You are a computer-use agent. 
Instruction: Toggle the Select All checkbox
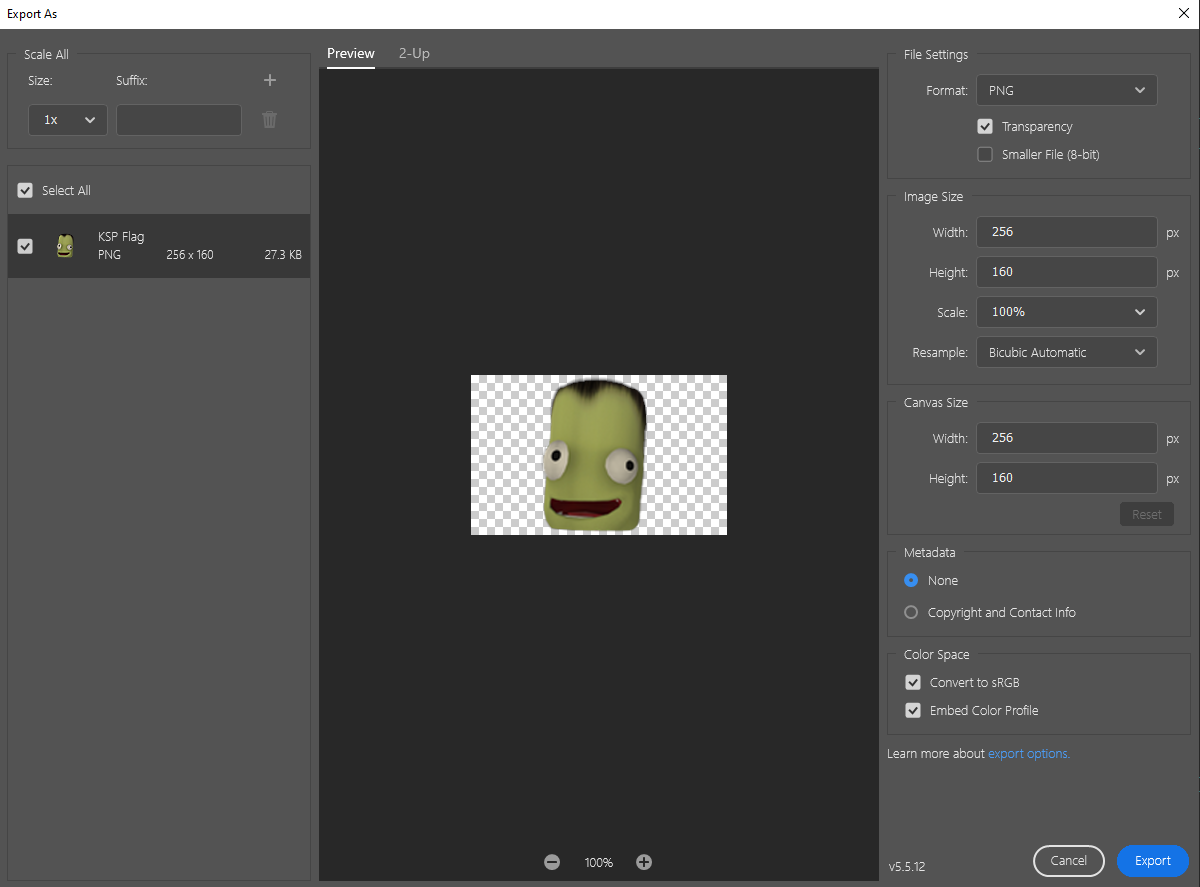(x=25, y=190)
